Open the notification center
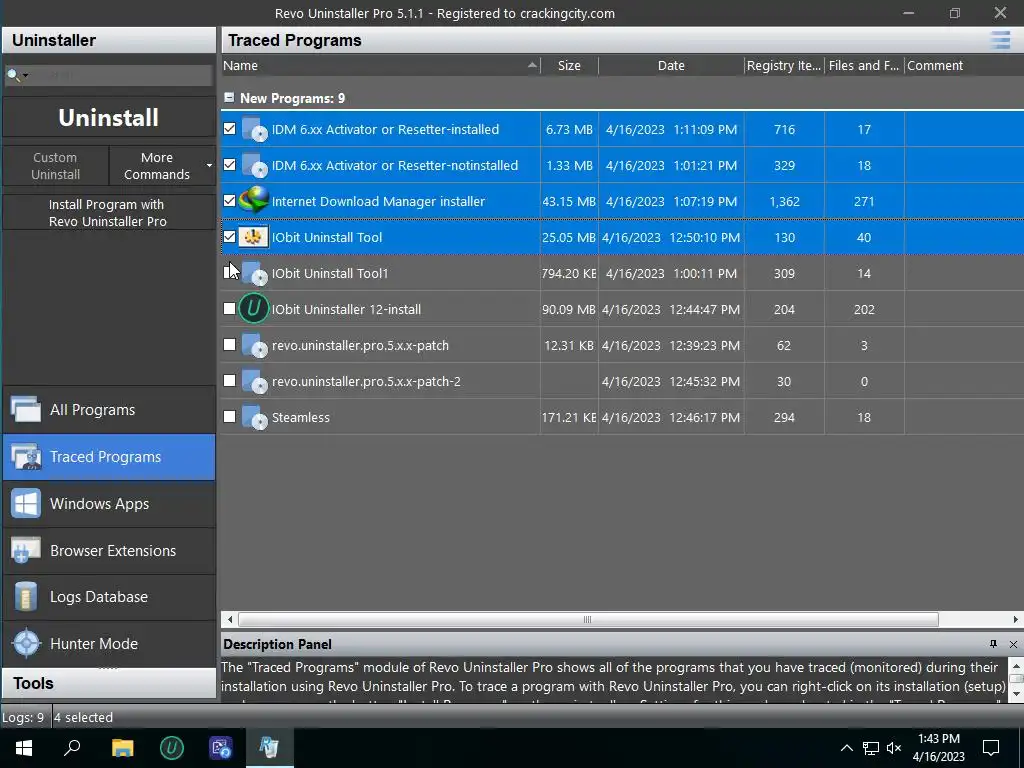 991,748
